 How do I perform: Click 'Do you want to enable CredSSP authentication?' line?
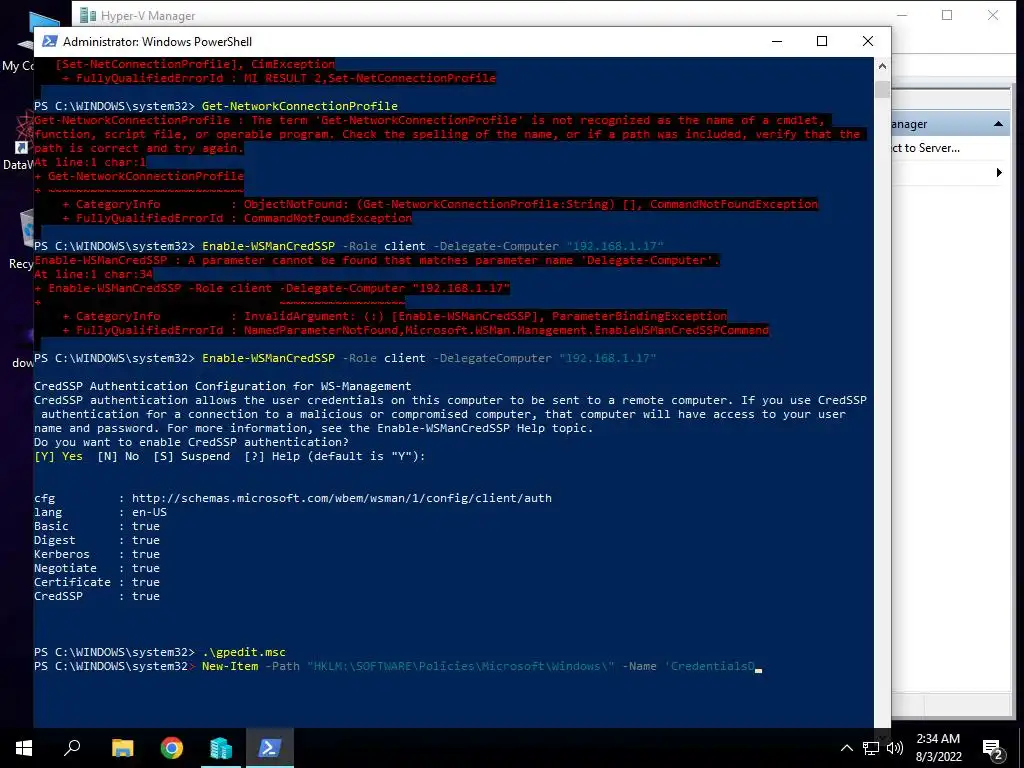point(191,442)
